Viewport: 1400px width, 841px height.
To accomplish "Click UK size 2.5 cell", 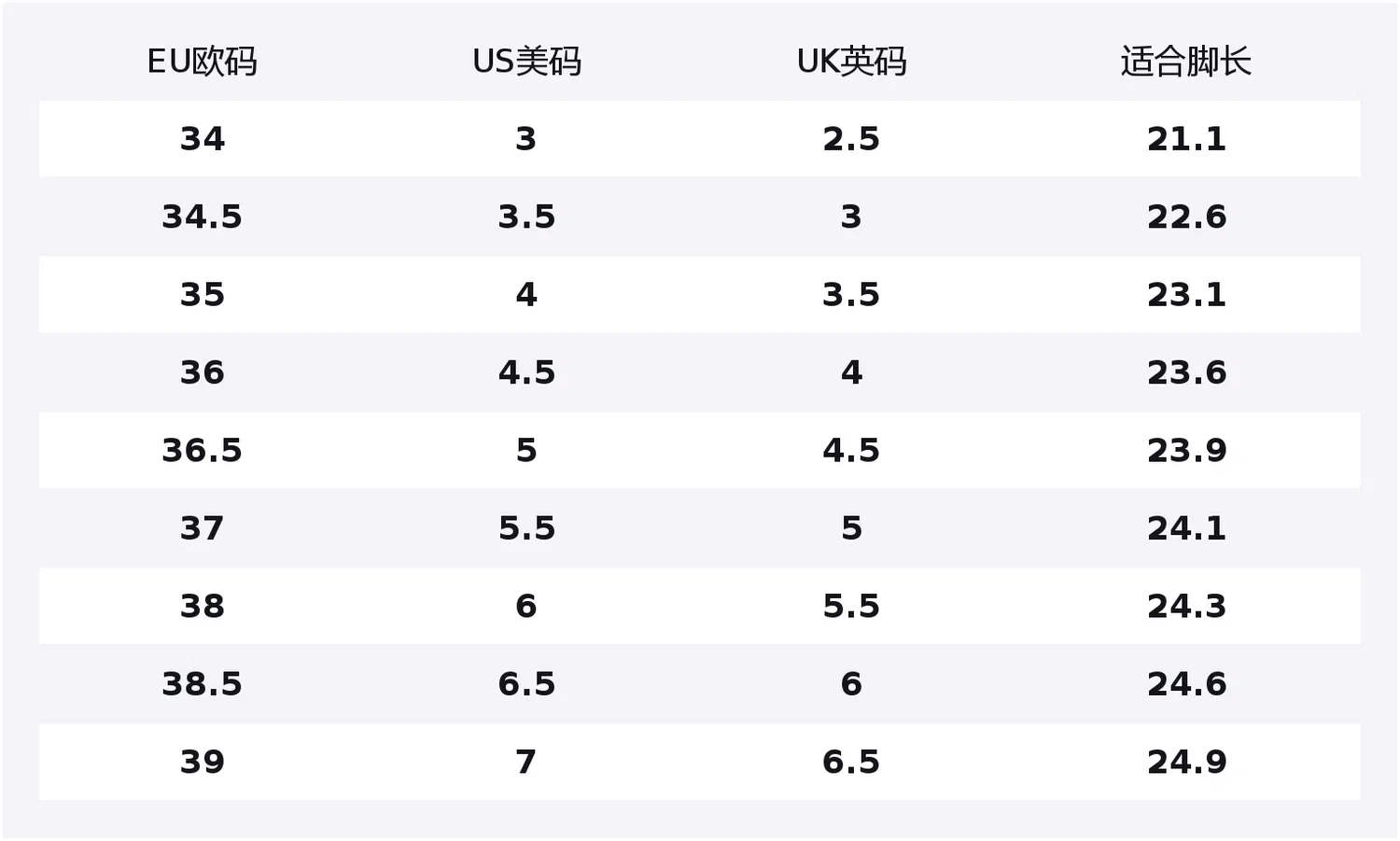I will coord(851,139).
